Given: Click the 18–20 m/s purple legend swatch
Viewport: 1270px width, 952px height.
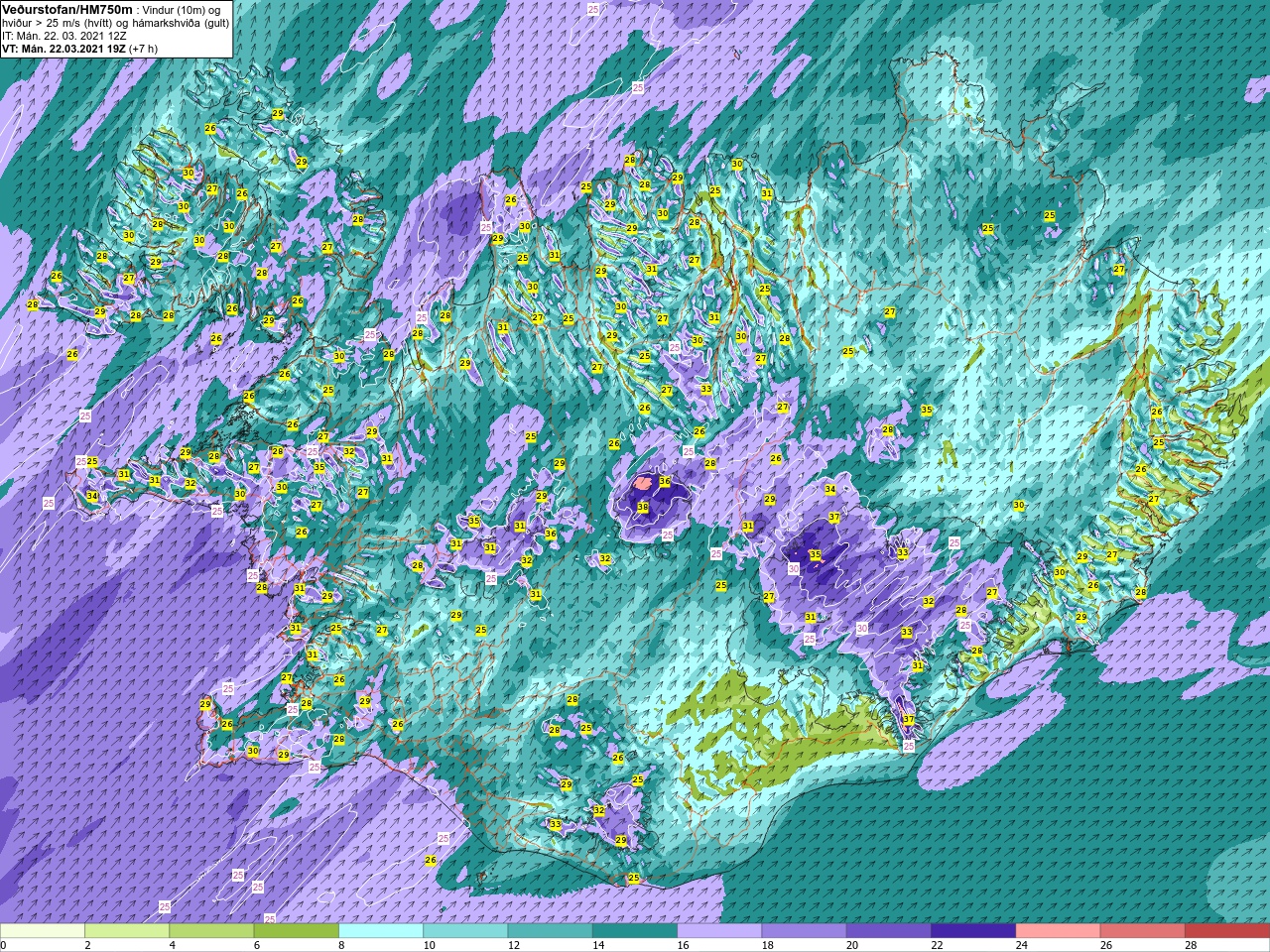Looking at the screenshot, I should coord(804,931).
